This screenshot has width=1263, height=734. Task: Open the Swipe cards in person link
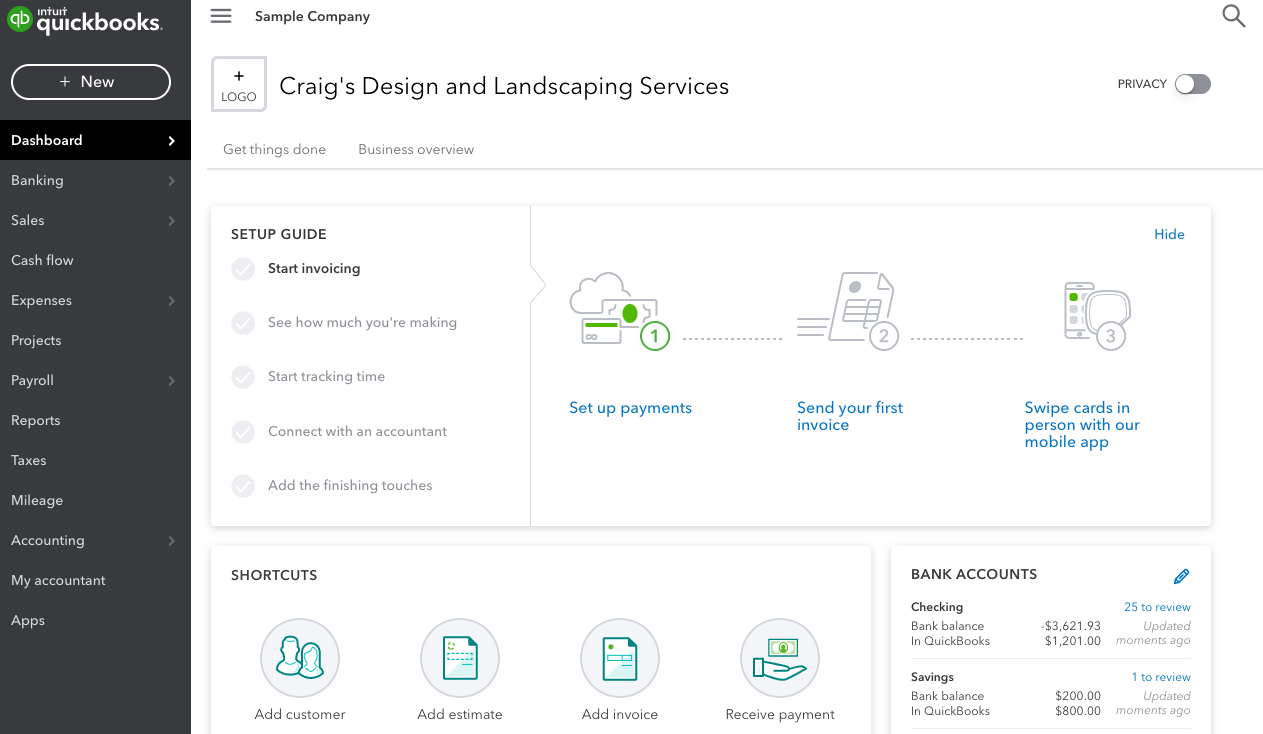click(1082, 425)
